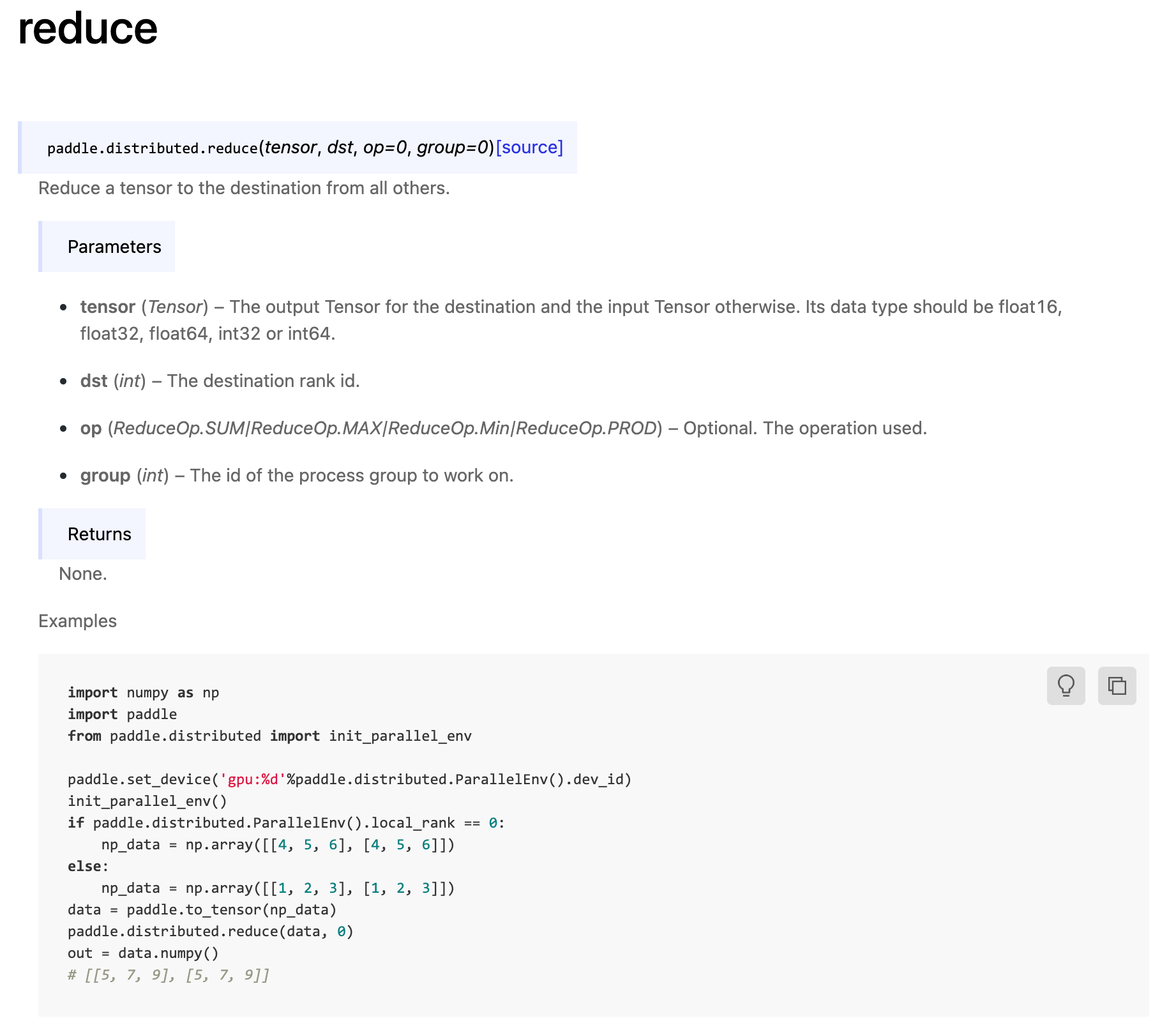Click the line 'if paddle.distributed.ParallelEnv().local_rank == 0:'

pos(287,823)
